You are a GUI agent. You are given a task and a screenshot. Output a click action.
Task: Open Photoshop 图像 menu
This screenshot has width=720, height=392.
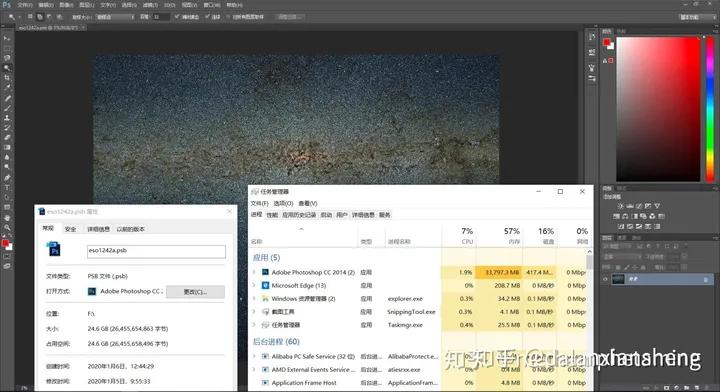click(x=67, y=5)
